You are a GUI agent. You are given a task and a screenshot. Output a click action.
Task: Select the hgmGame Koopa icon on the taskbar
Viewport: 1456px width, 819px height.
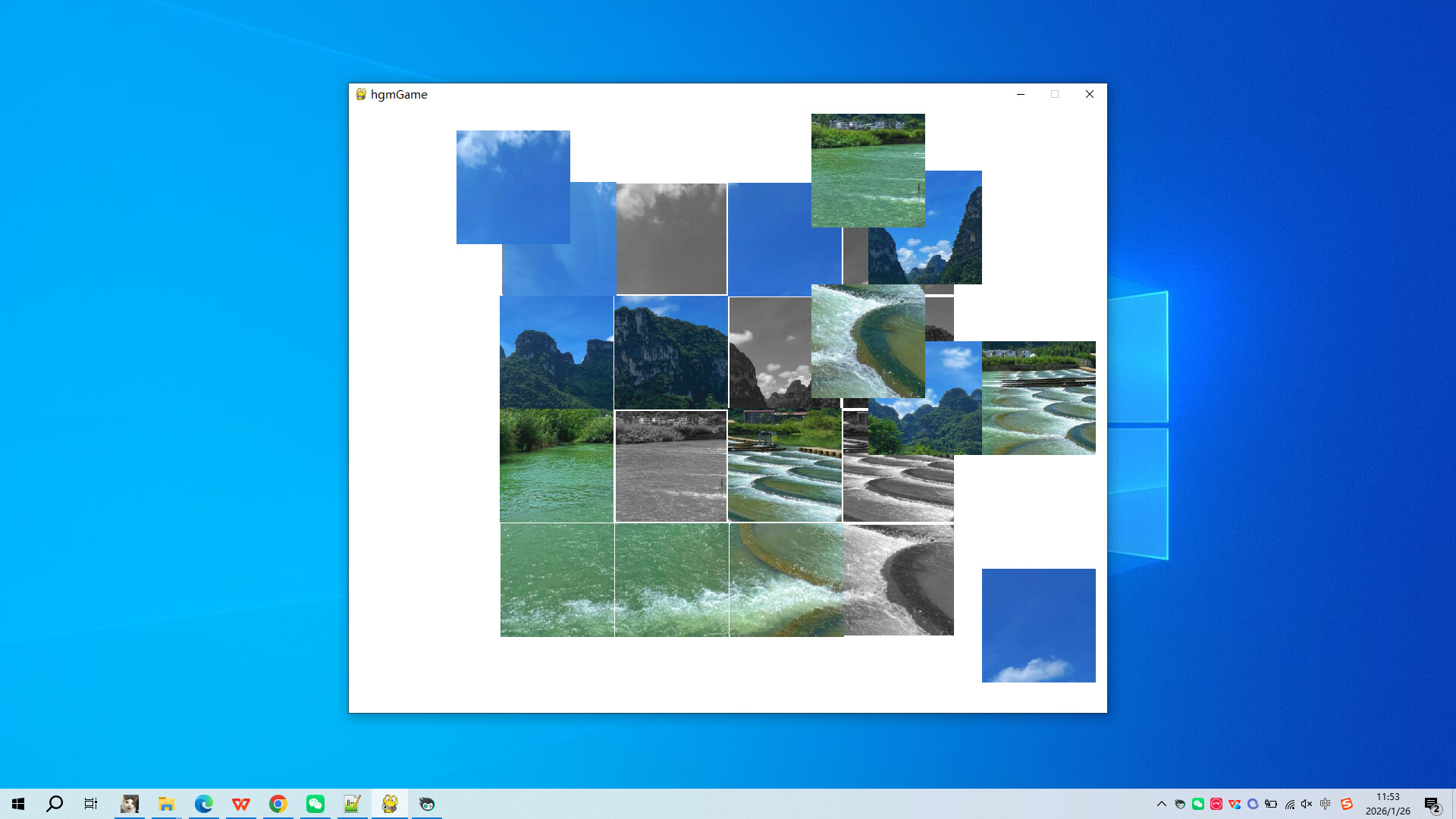click(x=389, y=803)
